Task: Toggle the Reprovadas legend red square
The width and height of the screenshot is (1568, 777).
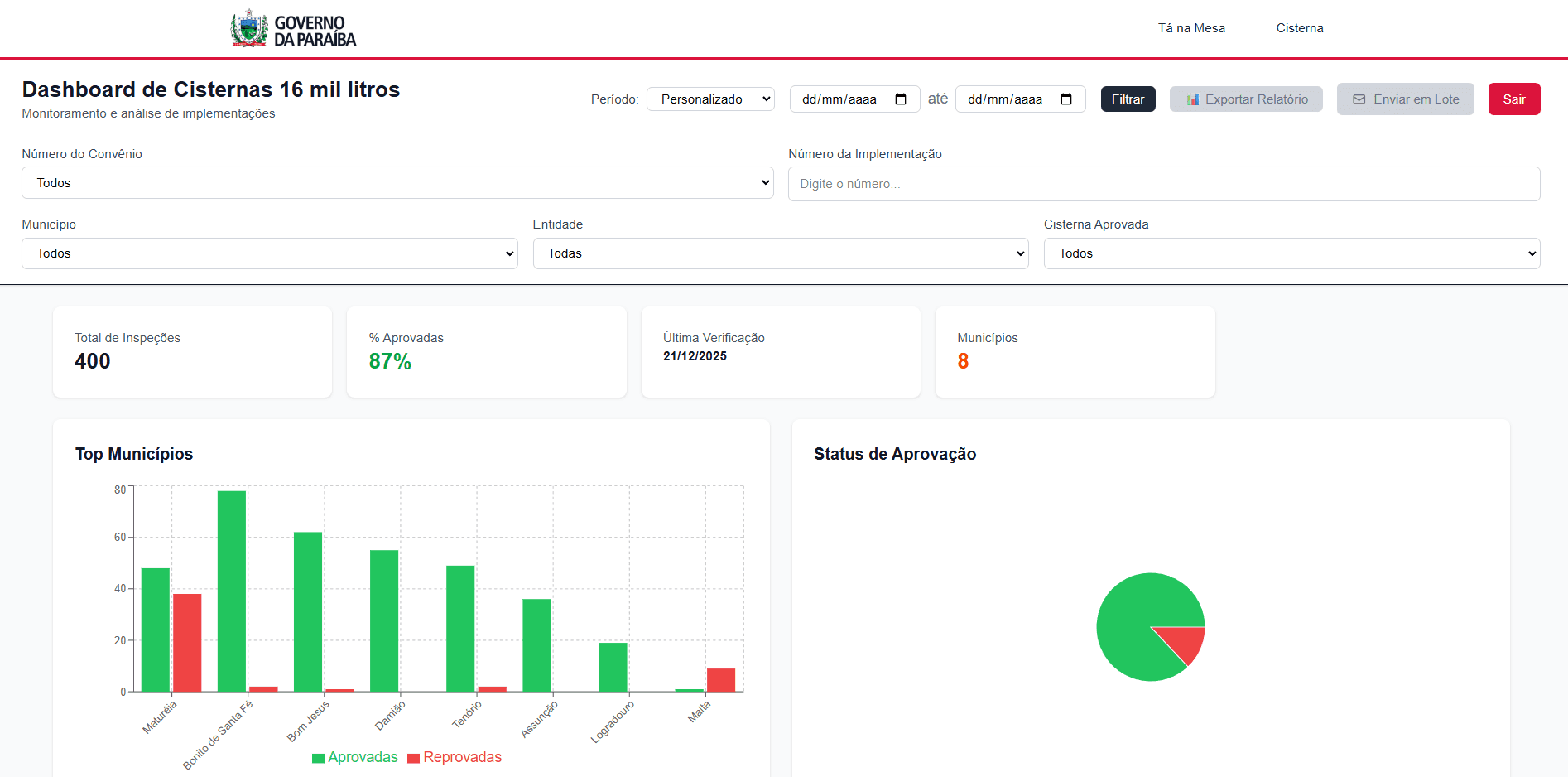Action: point(413,758)
